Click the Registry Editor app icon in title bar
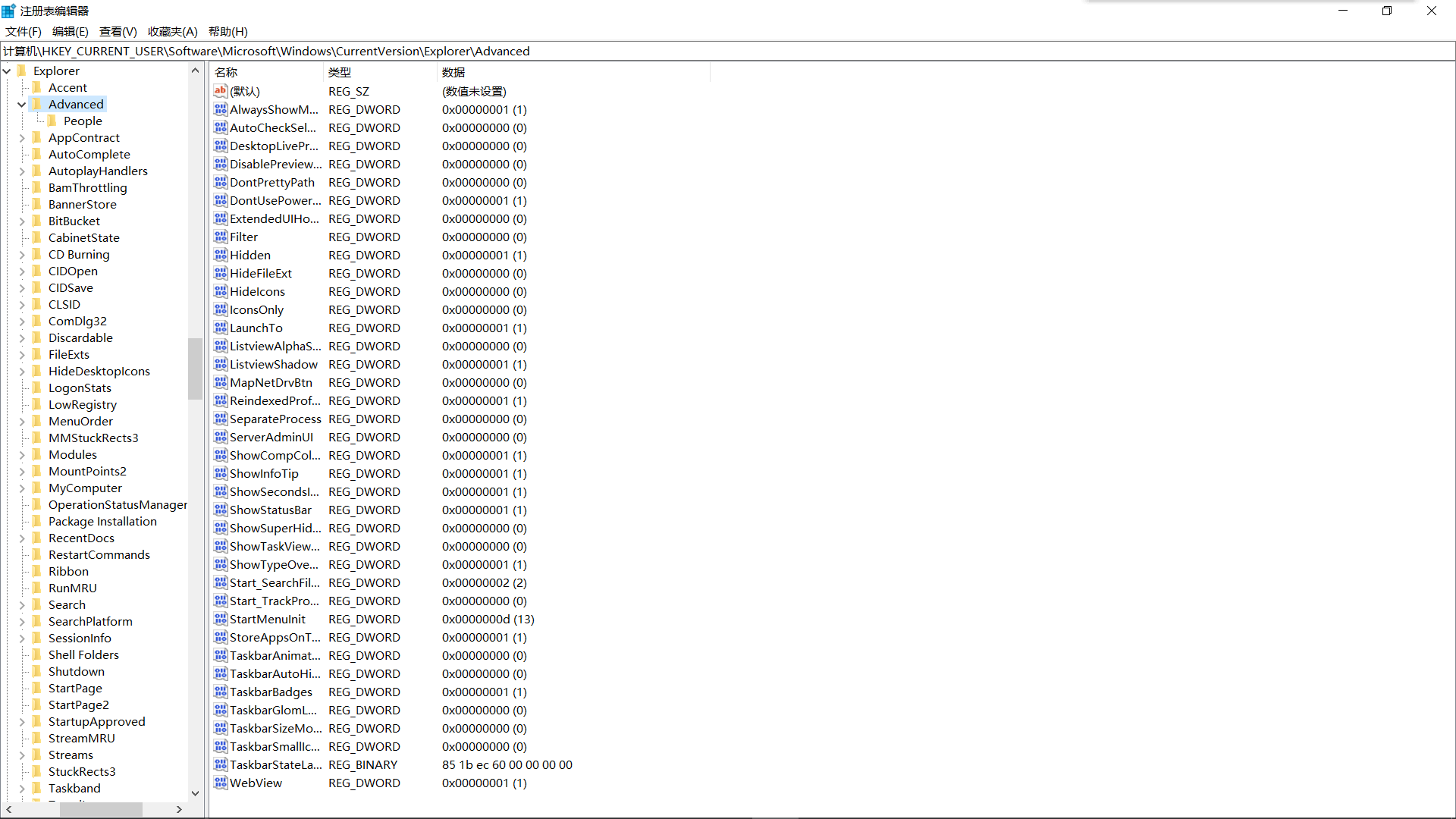Viewport: 1456px width, 819px height. pyautogui.click(x=8, y=11)
